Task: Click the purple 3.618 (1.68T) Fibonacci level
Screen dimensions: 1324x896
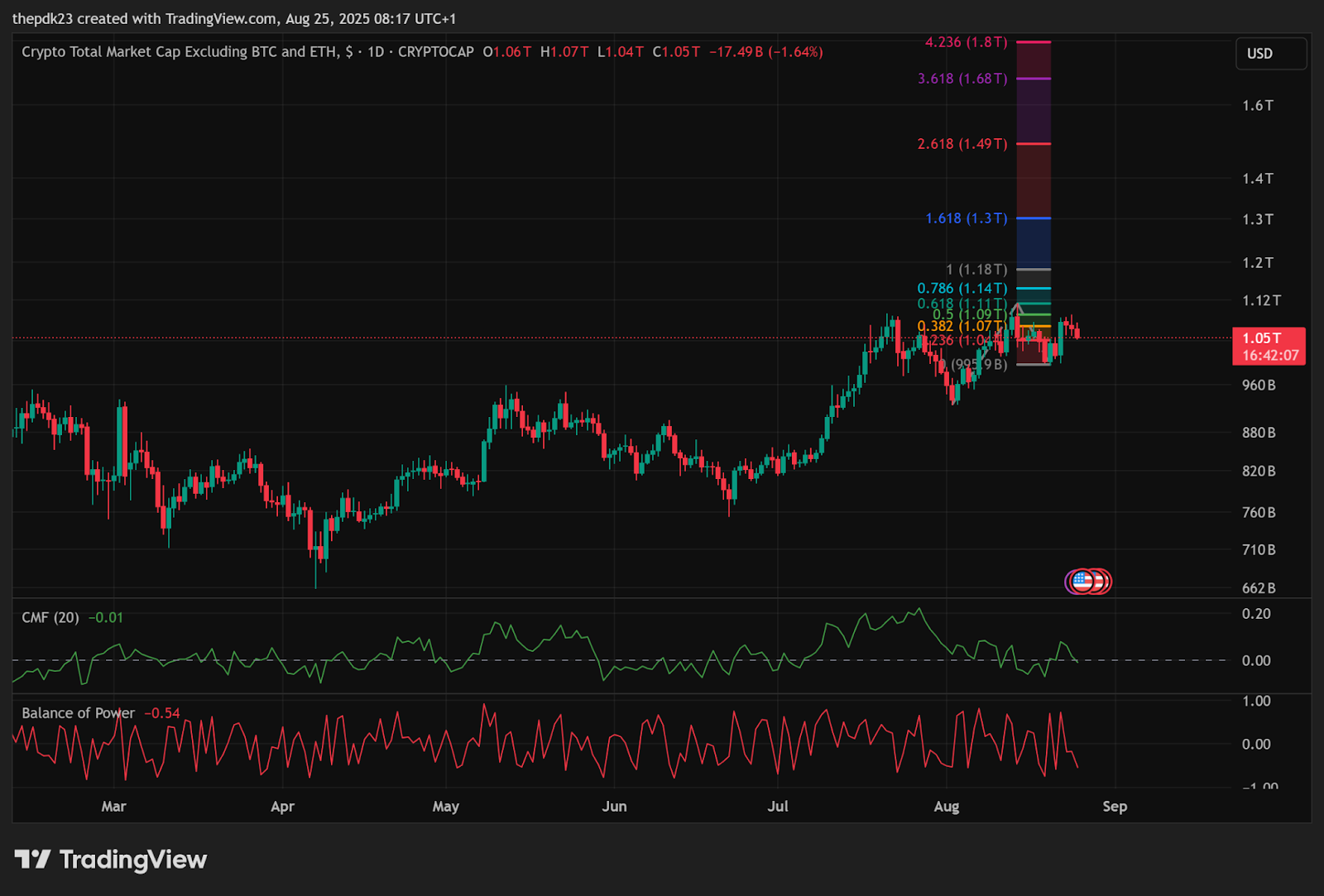Action: pyautogui.click(x=1033, y=79)
